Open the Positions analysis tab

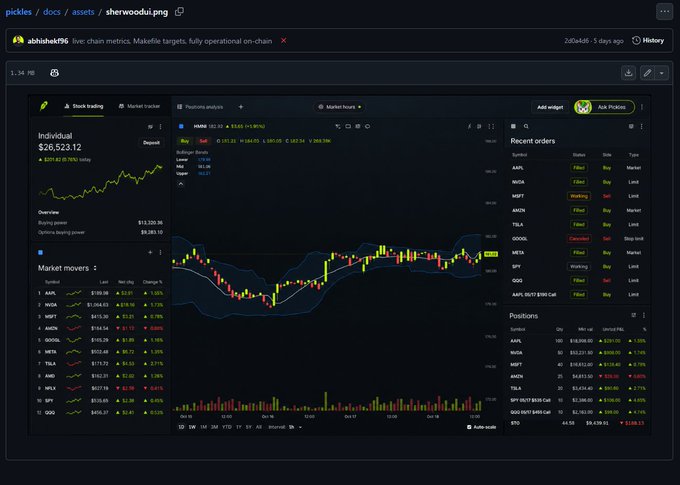tap(200, 107)
